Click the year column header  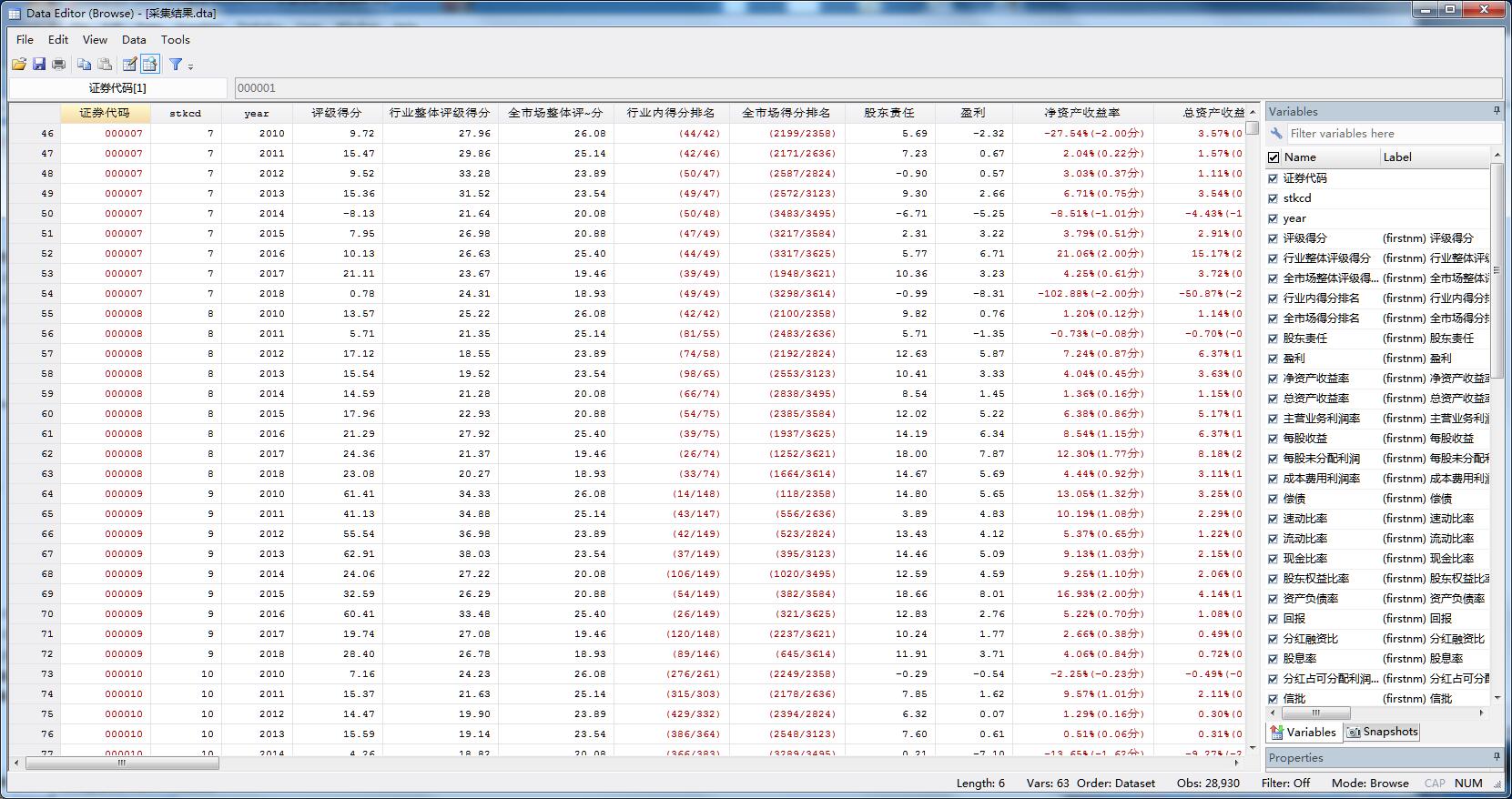(257, 113)
